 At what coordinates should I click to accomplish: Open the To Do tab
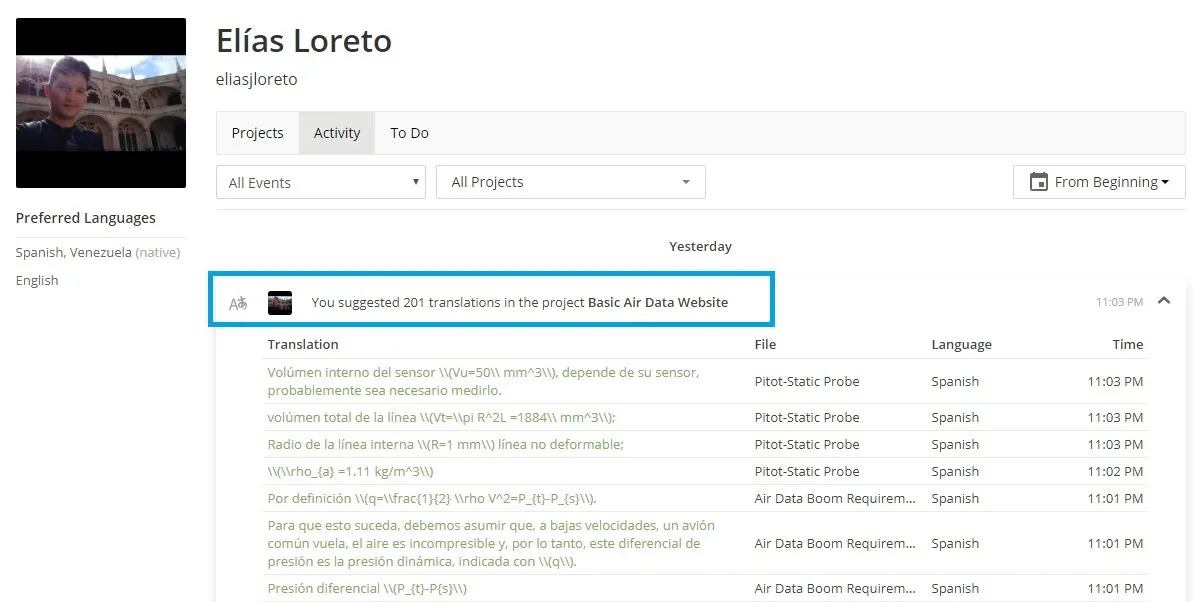[409, 133]
